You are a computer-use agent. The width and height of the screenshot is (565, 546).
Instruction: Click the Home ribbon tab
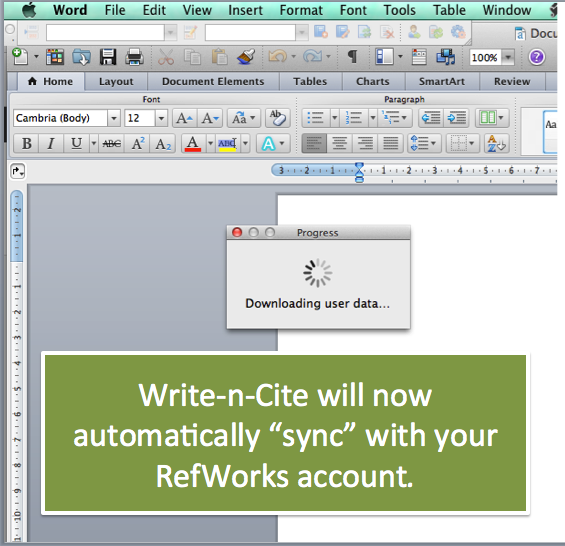click(x=50, y=81)
